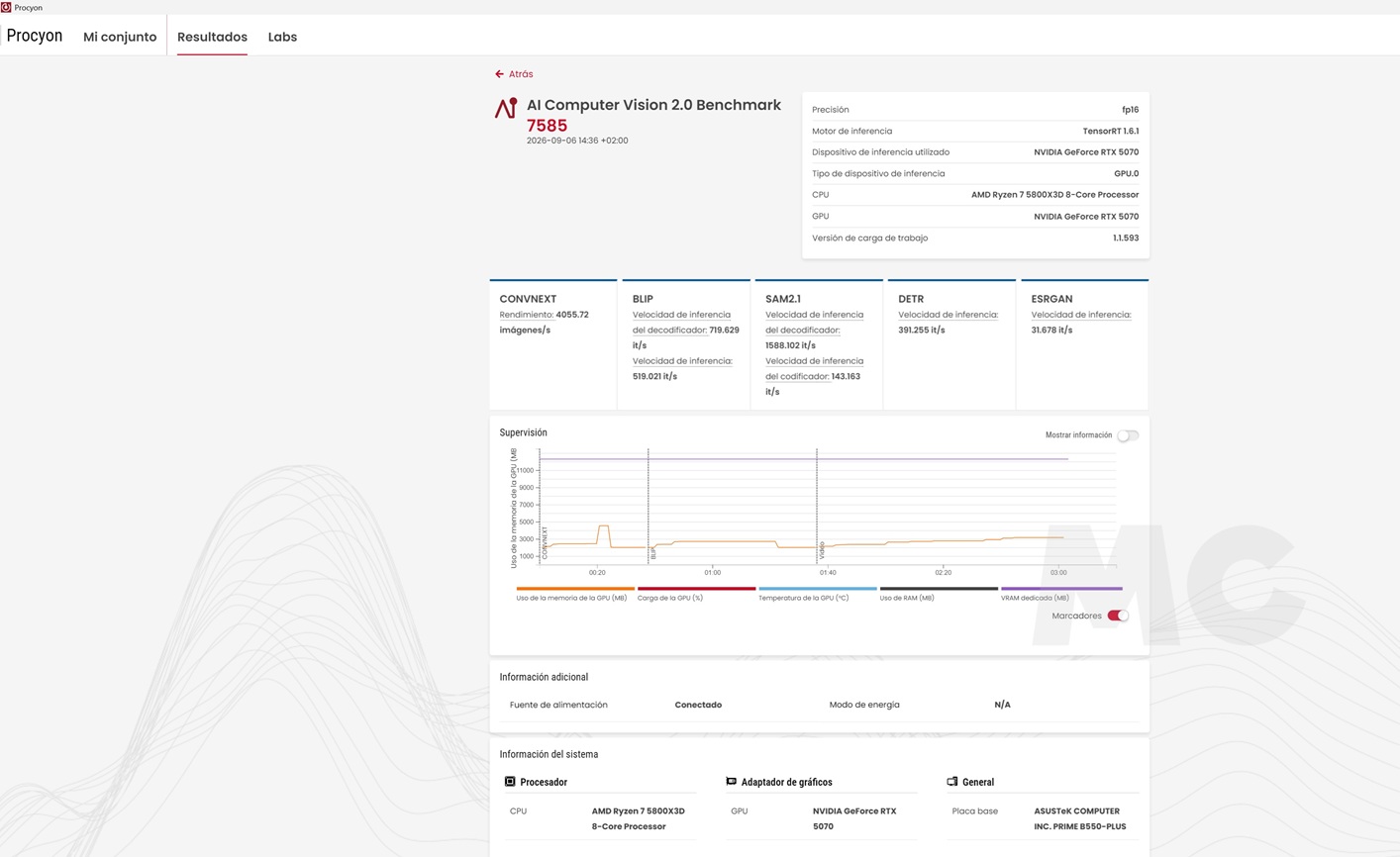Select the CONVNEXT result card heading

click(528, 299)
